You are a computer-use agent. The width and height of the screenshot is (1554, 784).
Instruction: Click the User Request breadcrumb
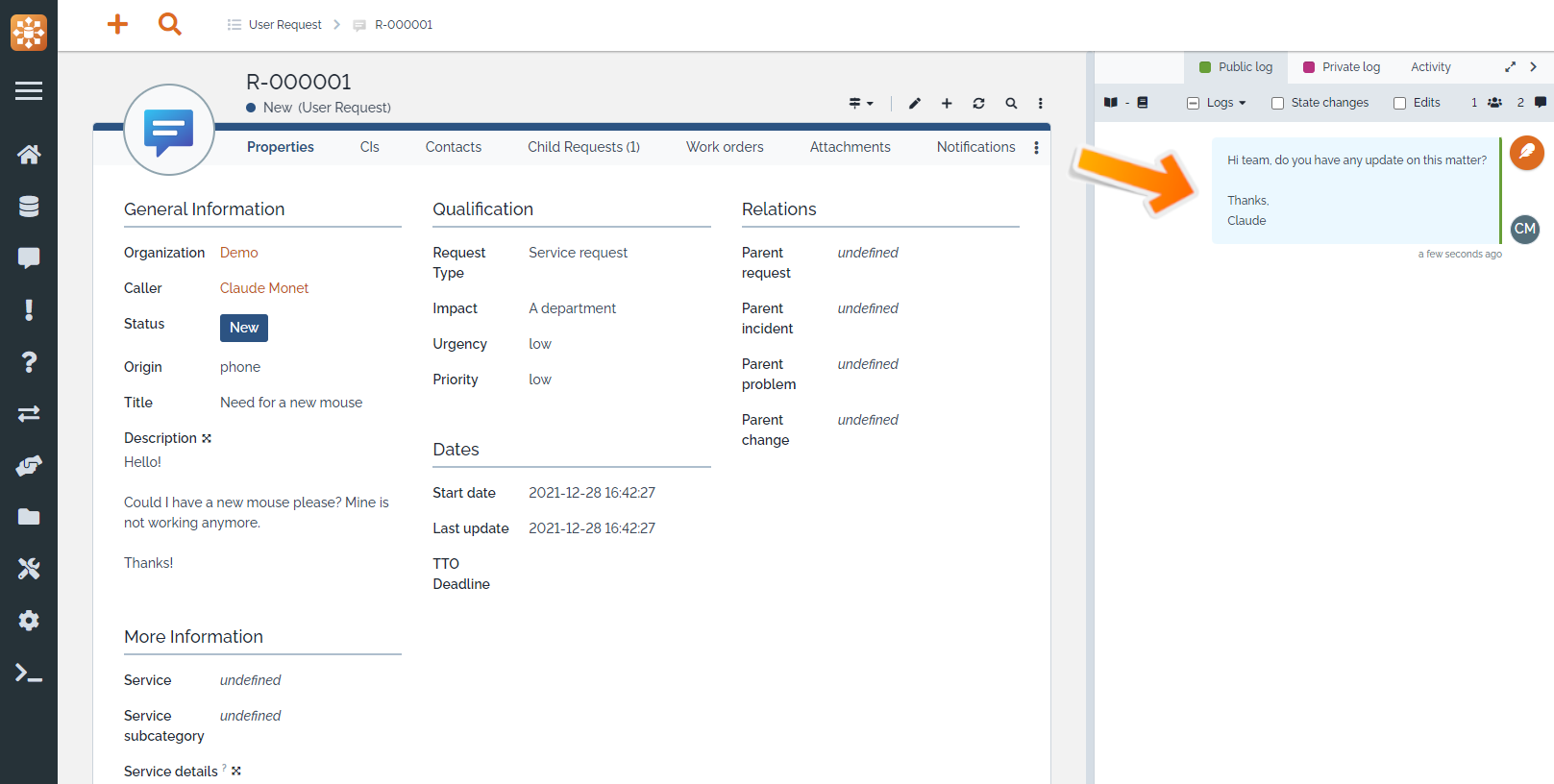coord(284,25)
